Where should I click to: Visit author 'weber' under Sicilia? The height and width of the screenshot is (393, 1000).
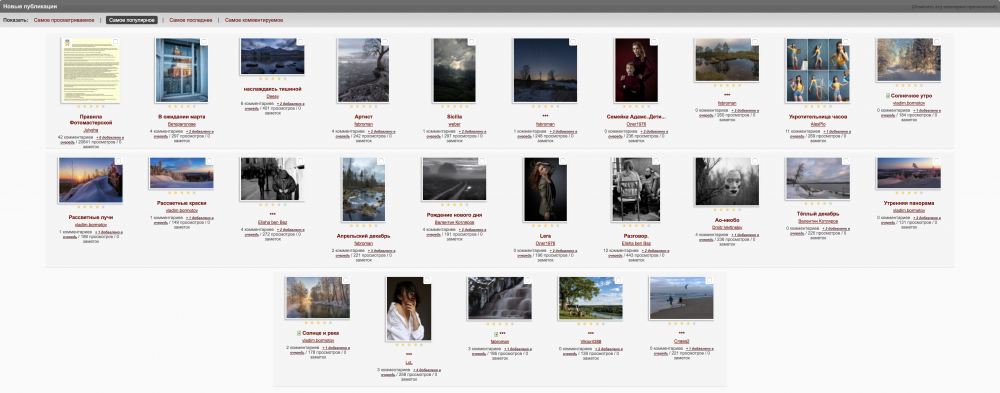click(454, 124)
